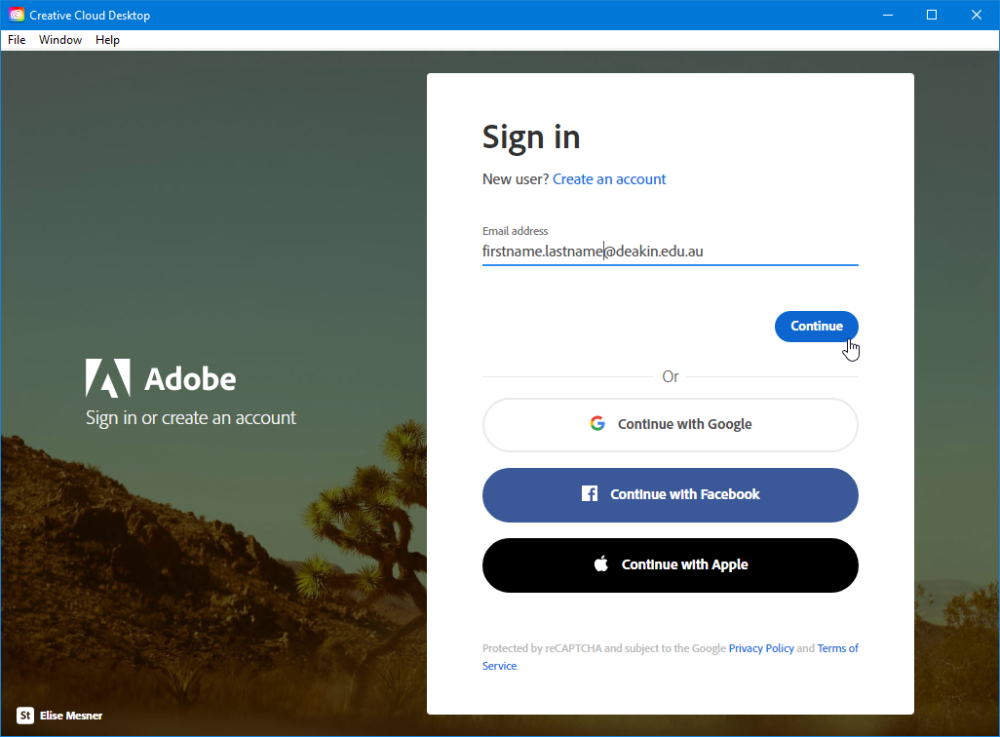This screenshot has height=737, width=1000.
Task: Select Continue with Apple
Action: [x=670, y=565]
